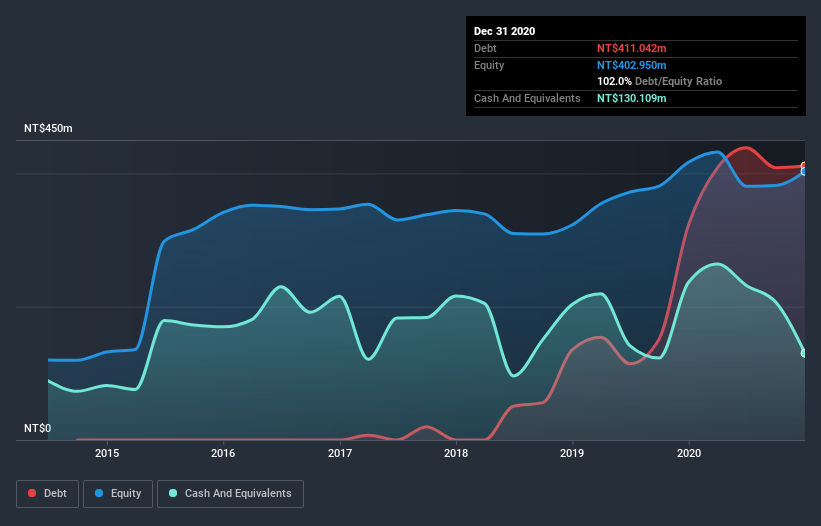This screenshot has width=821, height=526.
Task: Click the 102.0% Debt/Equity Ratio text
Action: (x=659, y=81)
